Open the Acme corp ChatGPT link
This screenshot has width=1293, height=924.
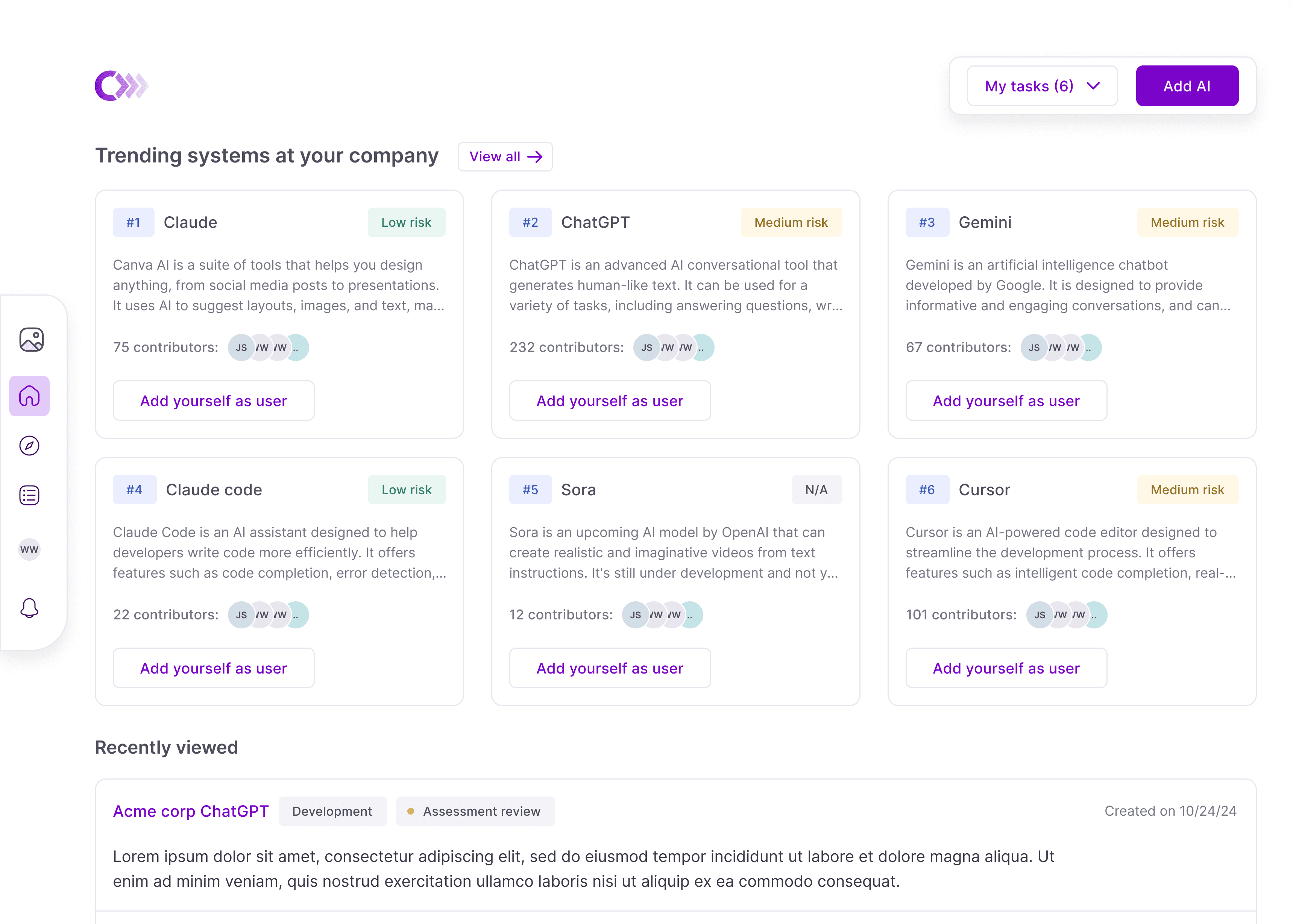pos(191,811)
